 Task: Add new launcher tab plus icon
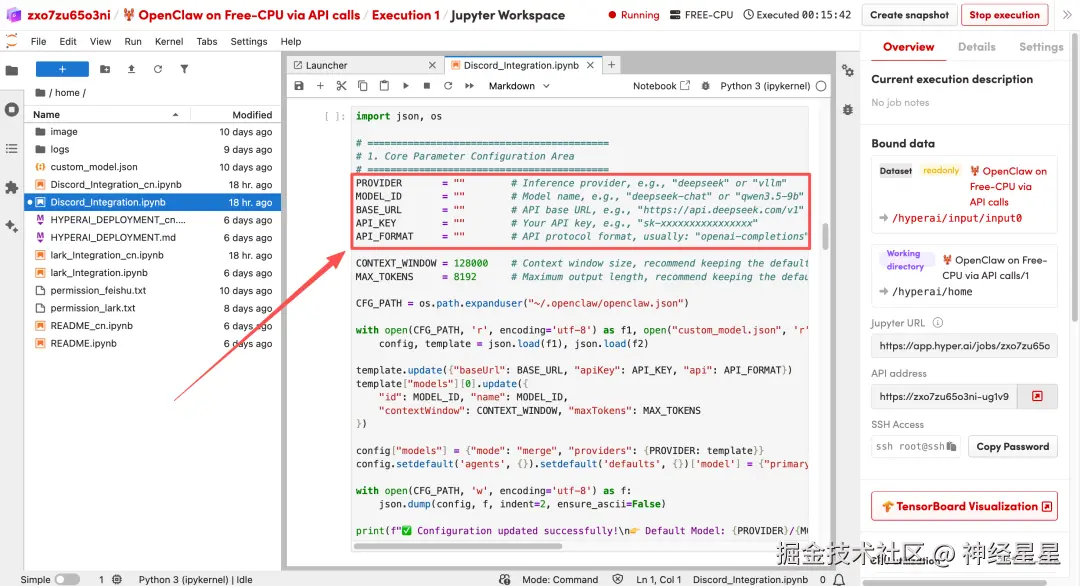pyautogui.click(x=611, y=65)
